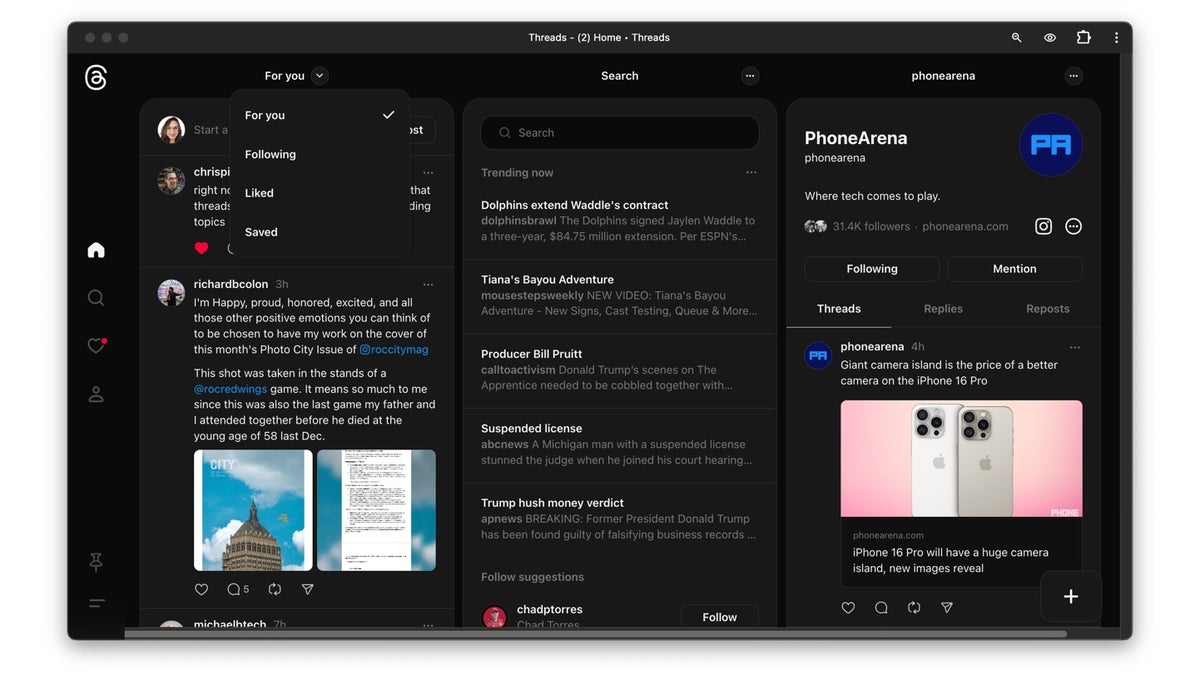Open the @rocredwings link in the post
Screen dimensions: 1200x675
point(229,389)
